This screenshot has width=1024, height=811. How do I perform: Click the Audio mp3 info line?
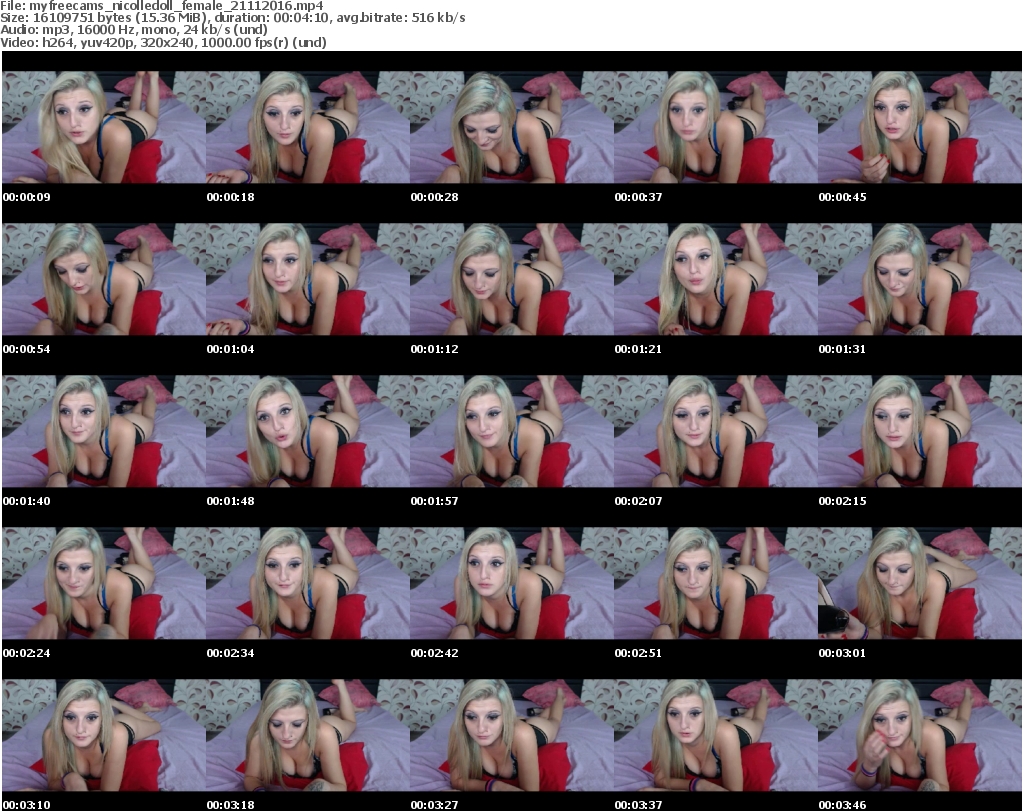click(134, 30)
